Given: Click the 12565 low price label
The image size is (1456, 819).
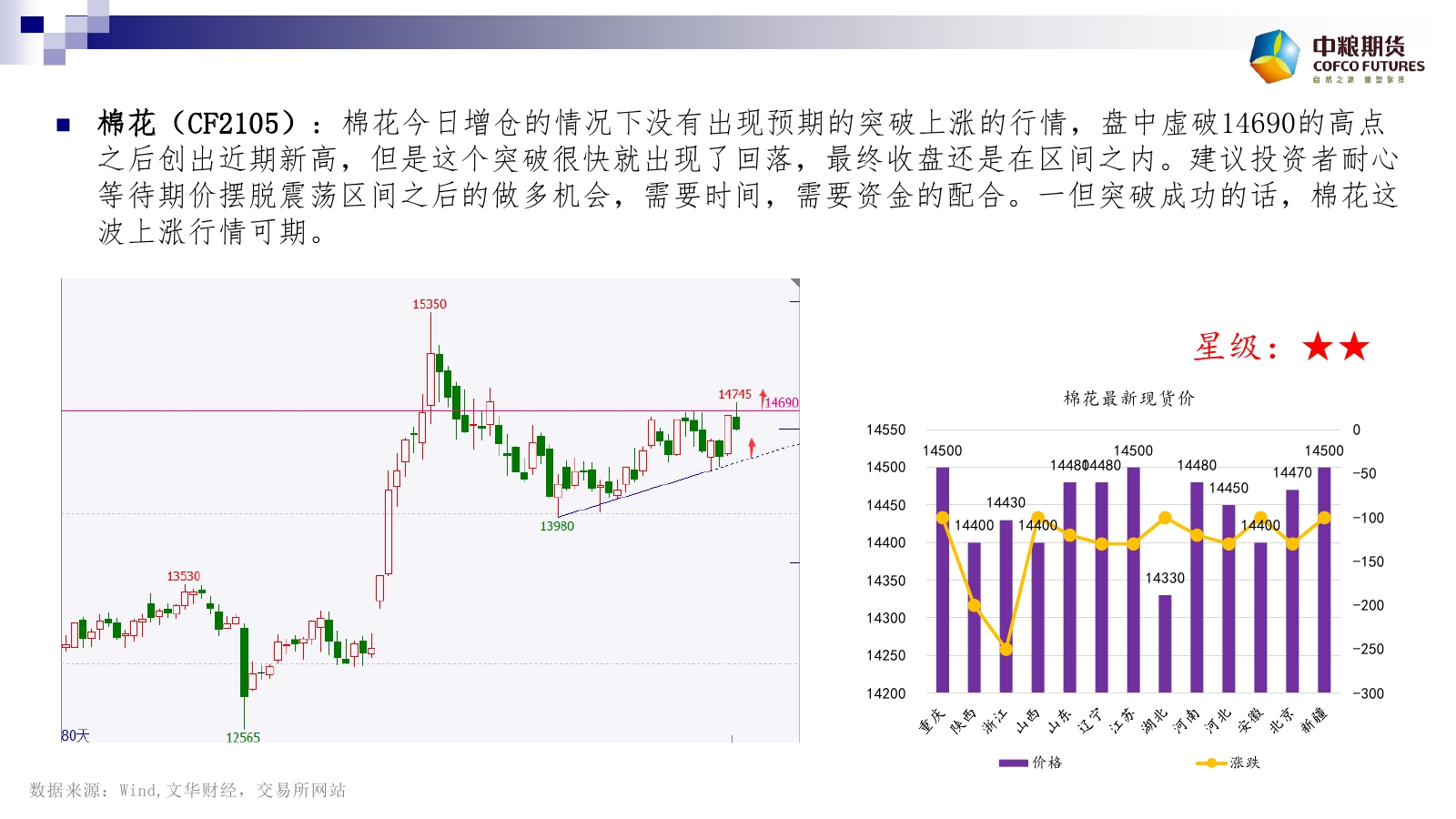Looking at the screenshot, I should pyautogui.click(x=243, y=737).
